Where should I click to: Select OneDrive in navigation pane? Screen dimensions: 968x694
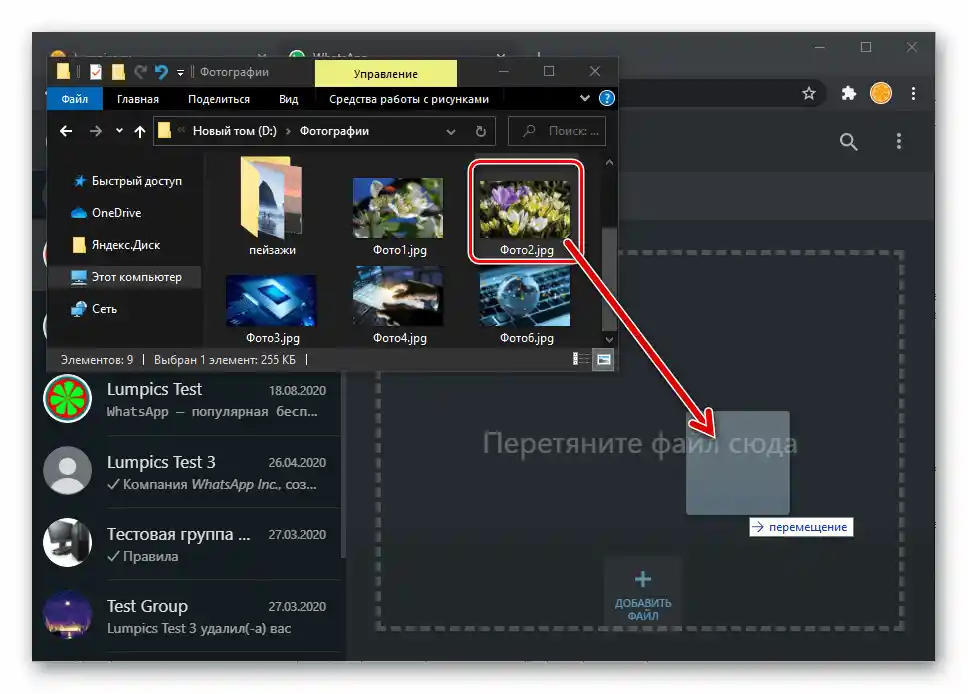(106, 213)
